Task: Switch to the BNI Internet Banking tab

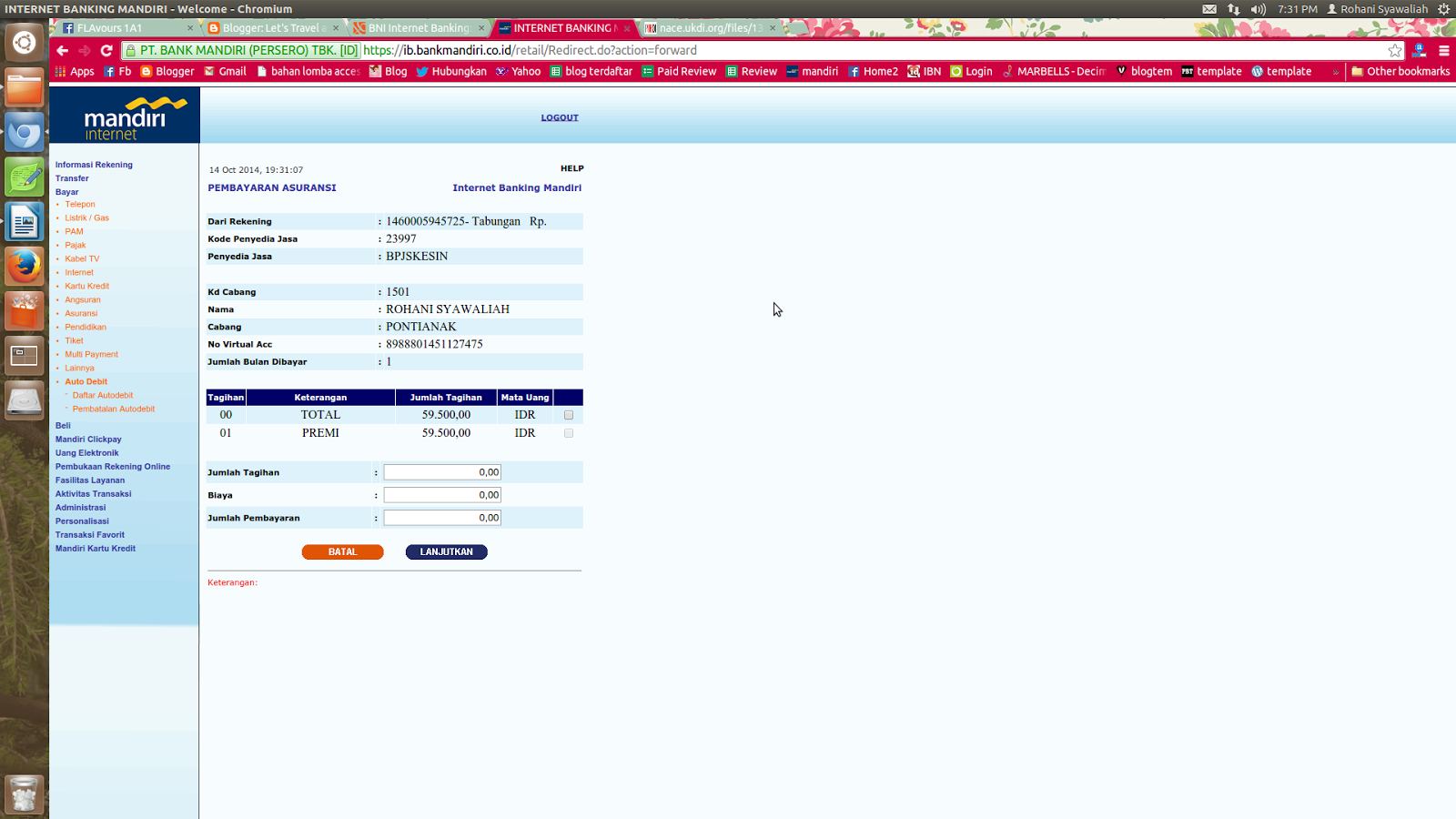Action: pyautogui.click(x=419, y=28)
